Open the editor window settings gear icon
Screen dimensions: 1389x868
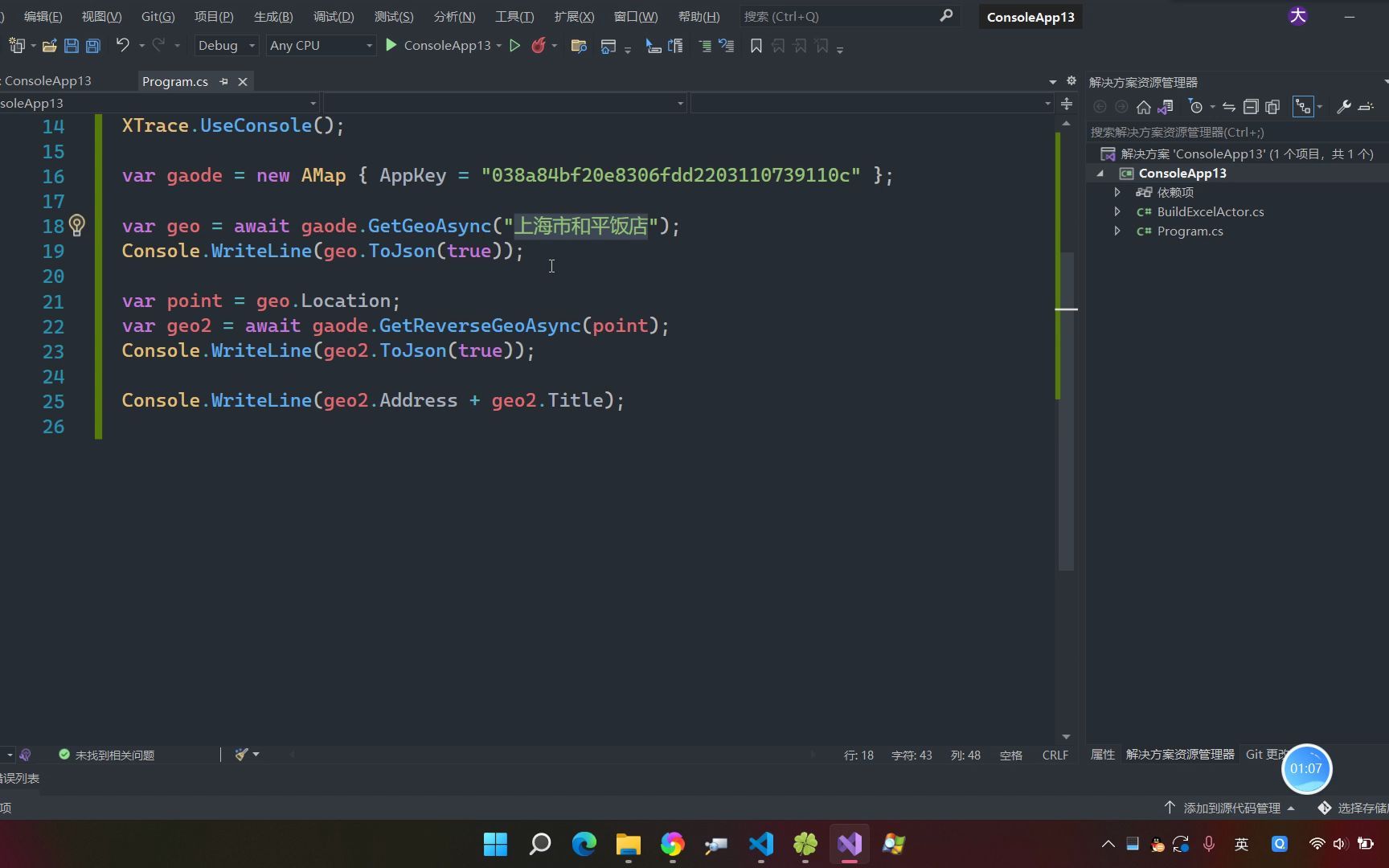(x=1071, y=81)
